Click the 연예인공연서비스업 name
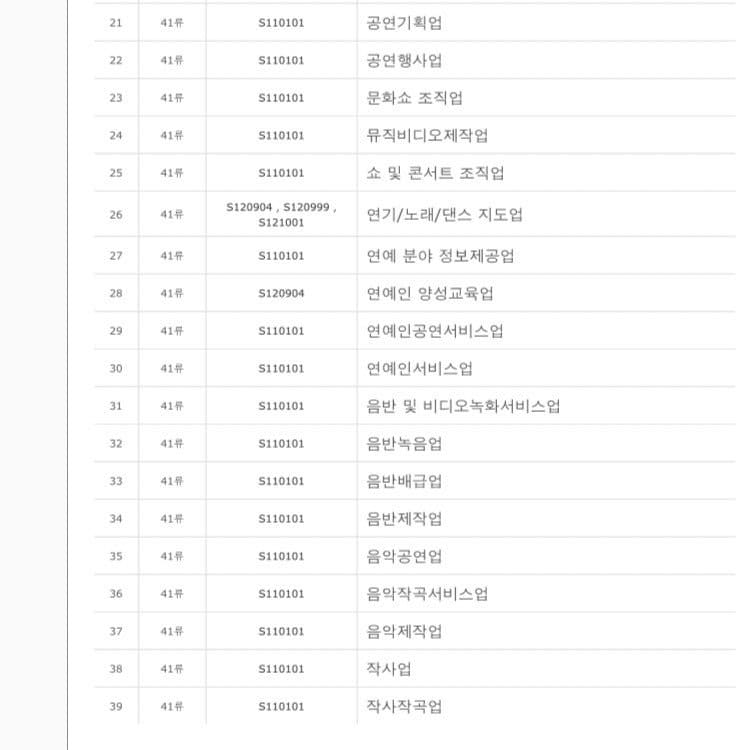The image size is (750, 750). [x=435, y=331]
